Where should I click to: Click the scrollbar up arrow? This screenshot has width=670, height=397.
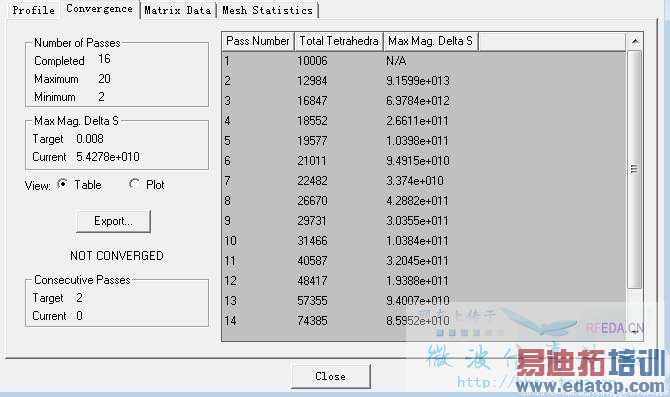(x=635, y=41)
